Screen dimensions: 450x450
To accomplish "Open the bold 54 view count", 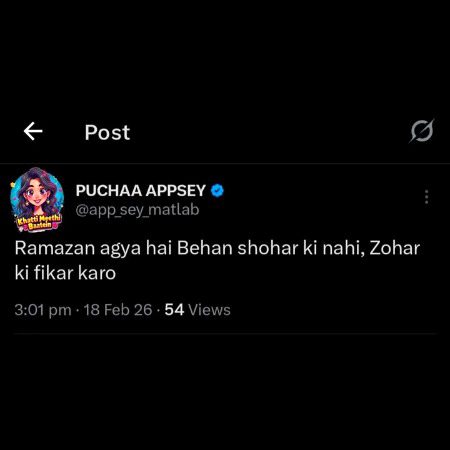I will (174, 310).
